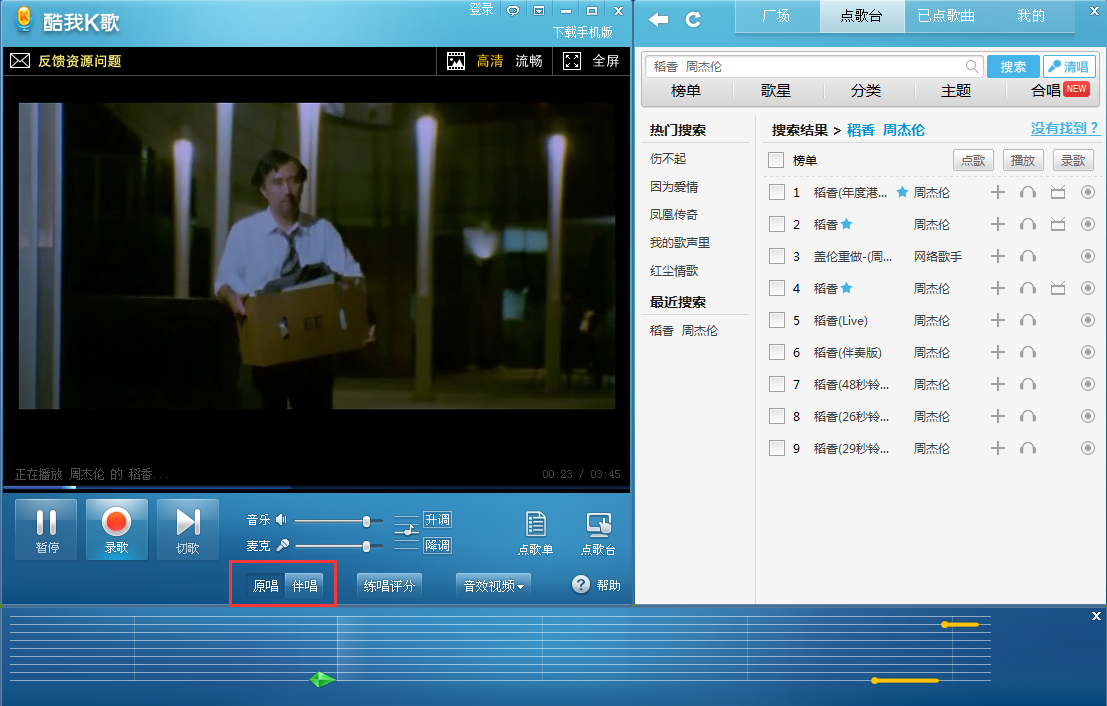Click 没有找到? link
The image size is (1107, 706).
(1065, 128)
